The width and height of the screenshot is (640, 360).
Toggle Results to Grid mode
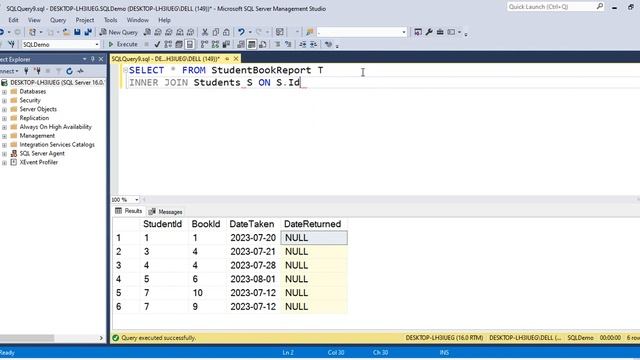pyautogui.click(x=252, y=44)
